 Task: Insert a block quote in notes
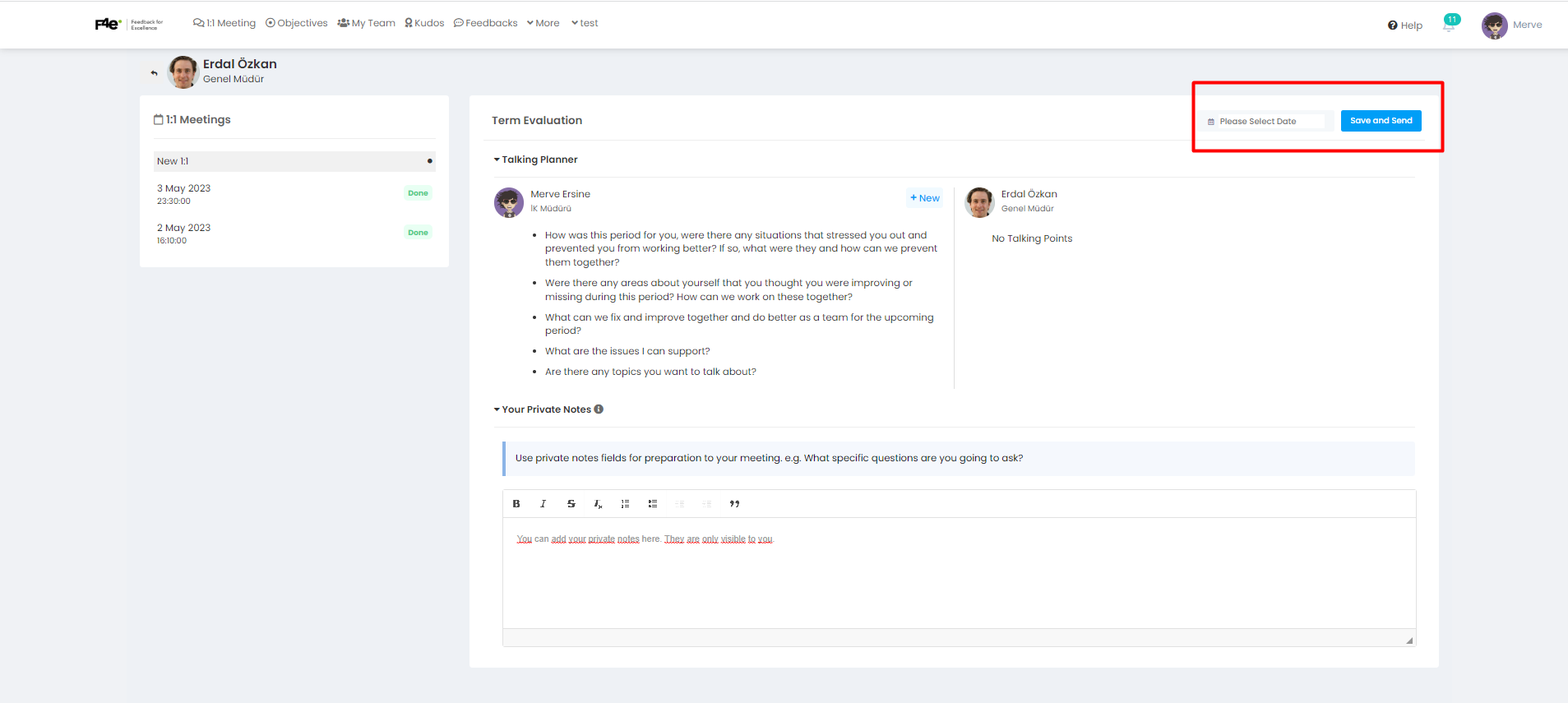pyautogui.click(x=735, y=504)
